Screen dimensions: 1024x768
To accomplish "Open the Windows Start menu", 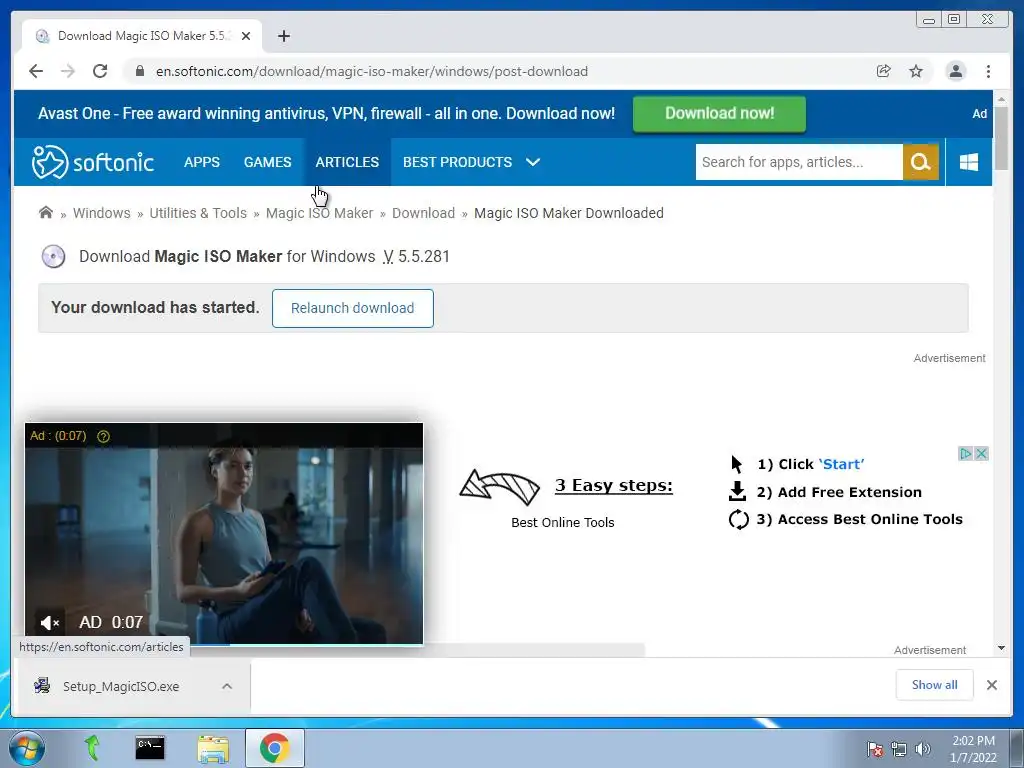I will pos(26,748).
